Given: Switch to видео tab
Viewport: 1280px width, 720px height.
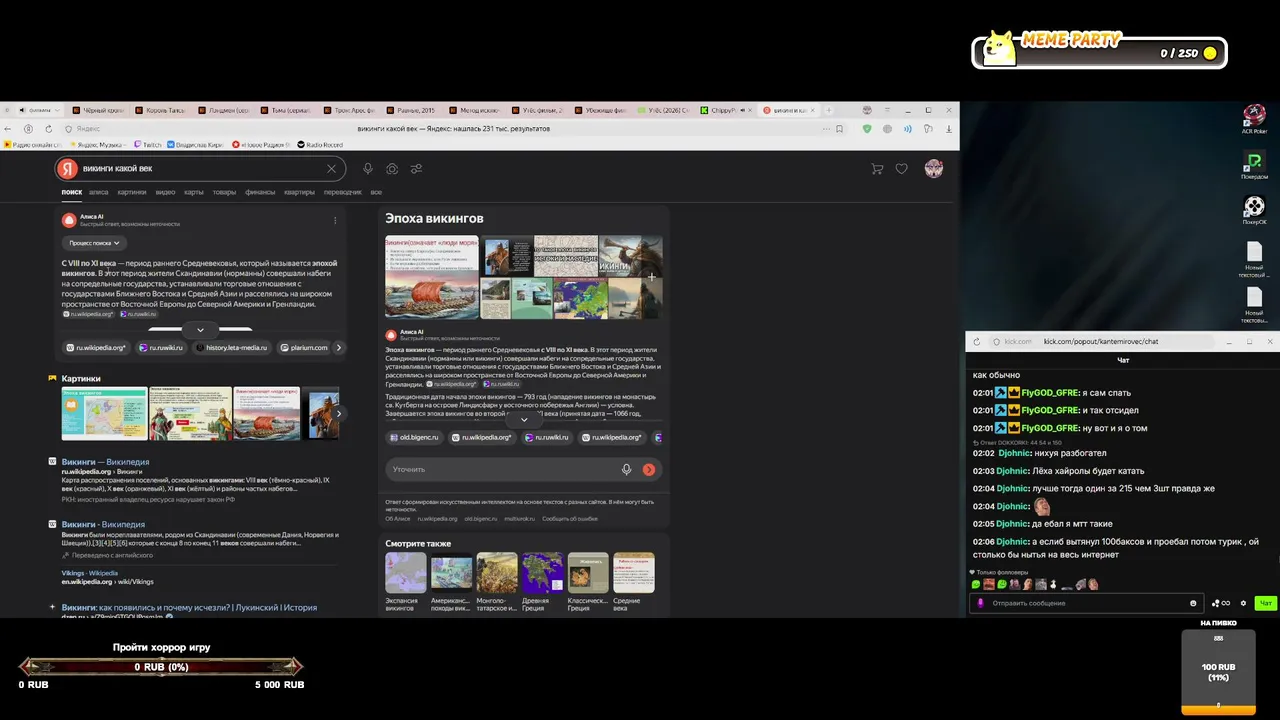Looking at the screenshot, I should tap(165, 192).
